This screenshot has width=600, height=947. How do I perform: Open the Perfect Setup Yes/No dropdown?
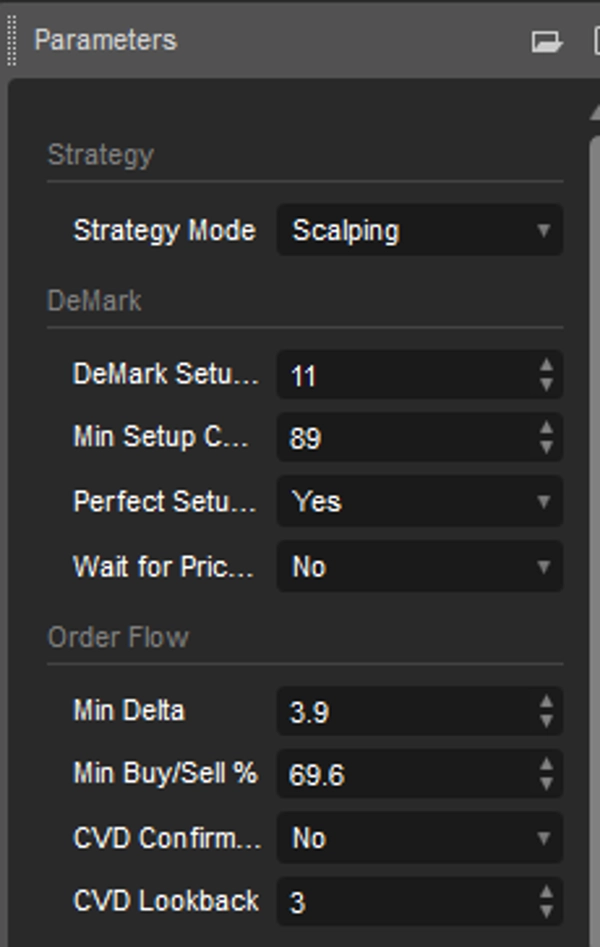click(420, 502)
